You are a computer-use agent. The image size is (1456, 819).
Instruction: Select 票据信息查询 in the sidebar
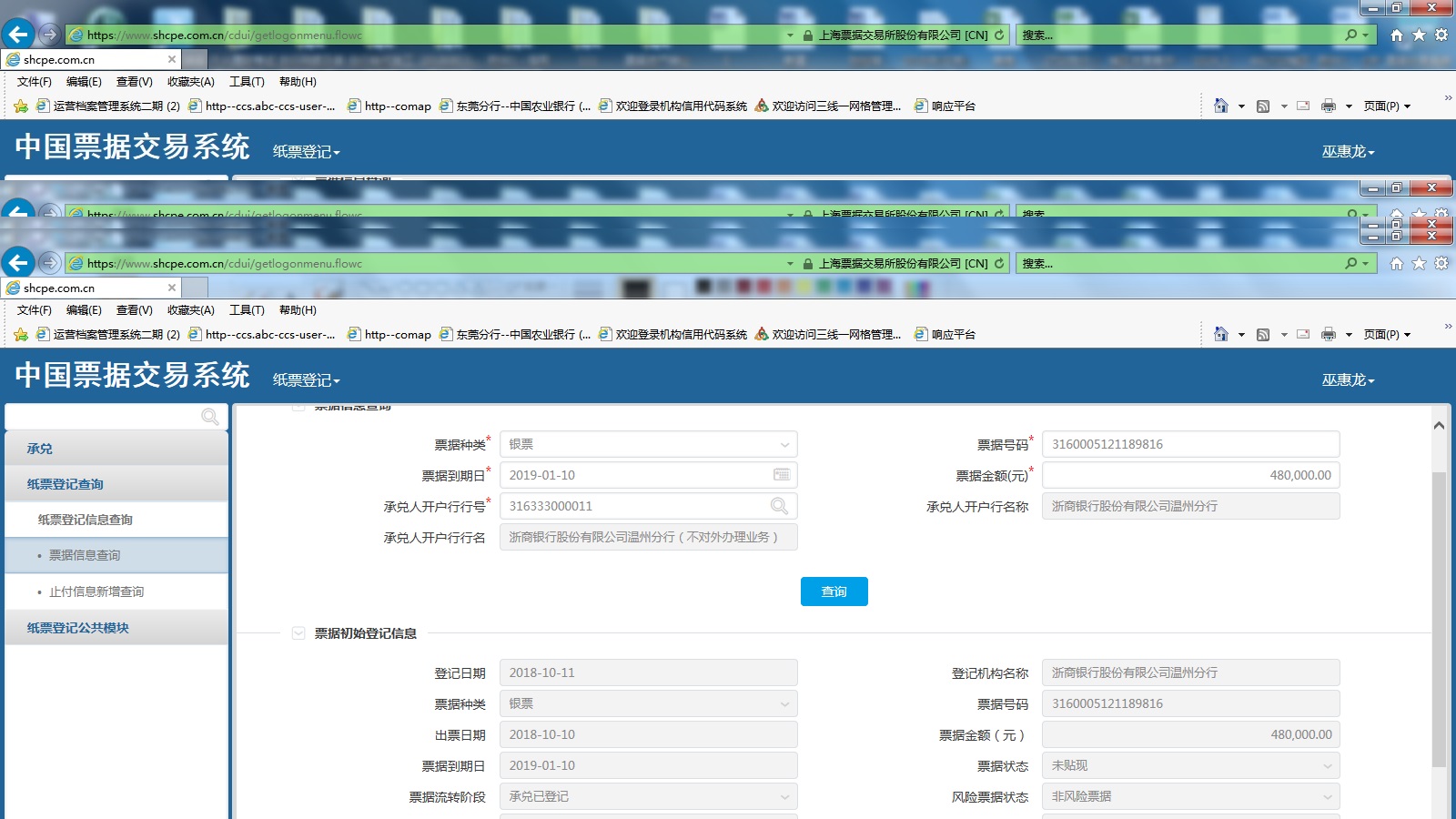pos(85,555)
